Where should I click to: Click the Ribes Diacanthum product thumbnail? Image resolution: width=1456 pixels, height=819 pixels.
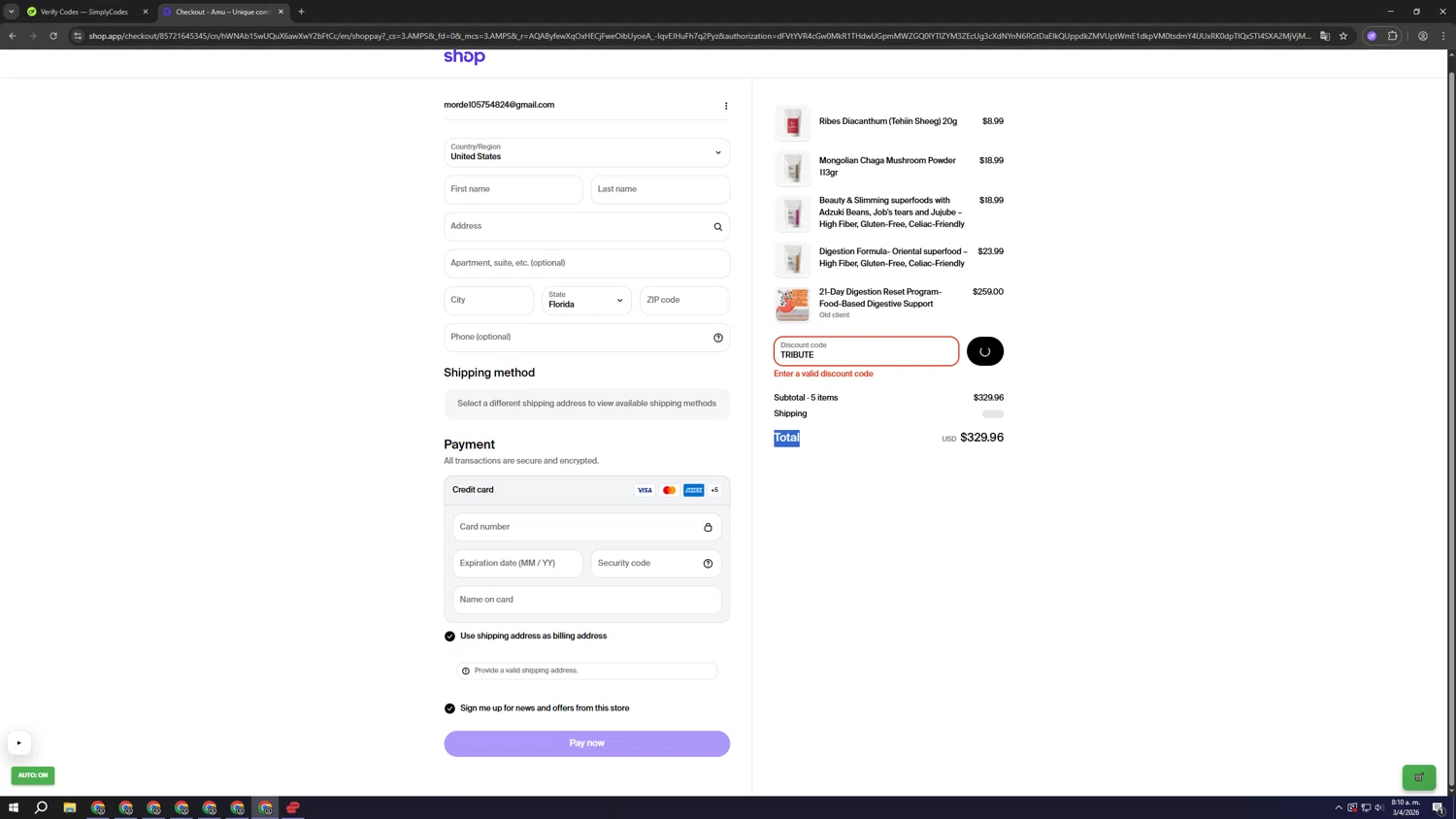pyautogui.click(x=792, y=123)
